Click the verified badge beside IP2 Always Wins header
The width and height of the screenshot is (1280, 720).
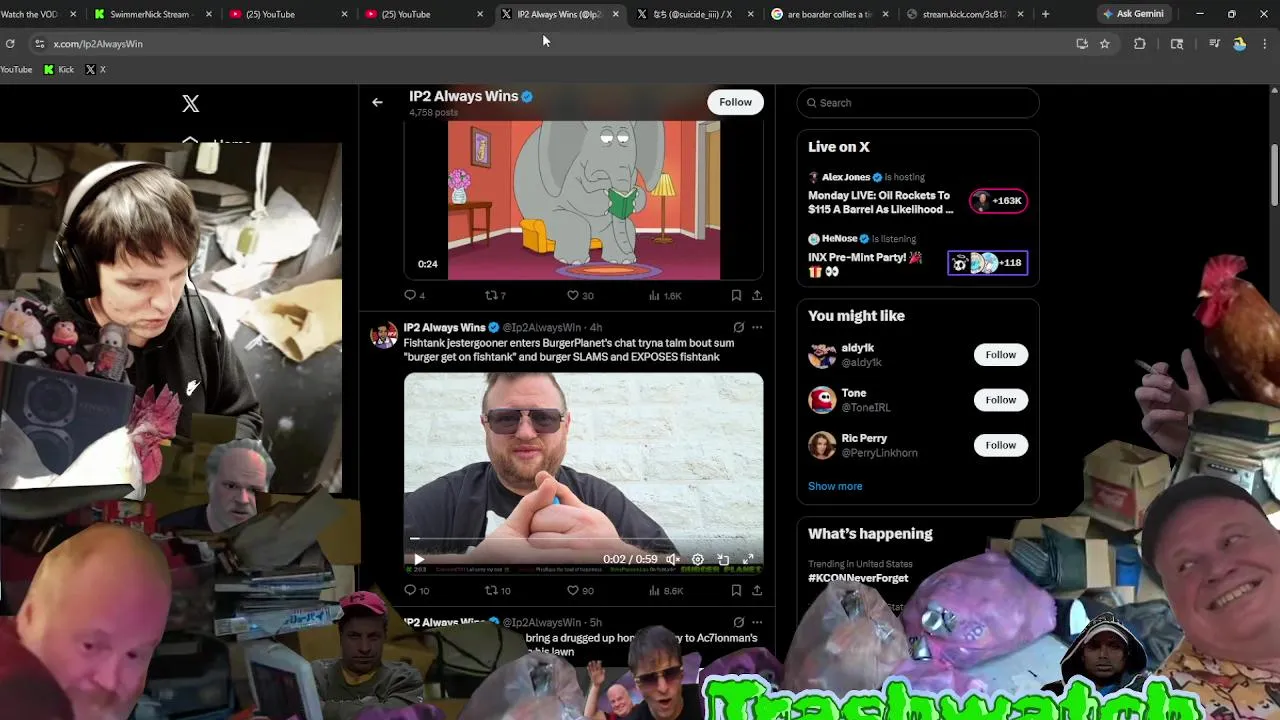coord(527,96)
